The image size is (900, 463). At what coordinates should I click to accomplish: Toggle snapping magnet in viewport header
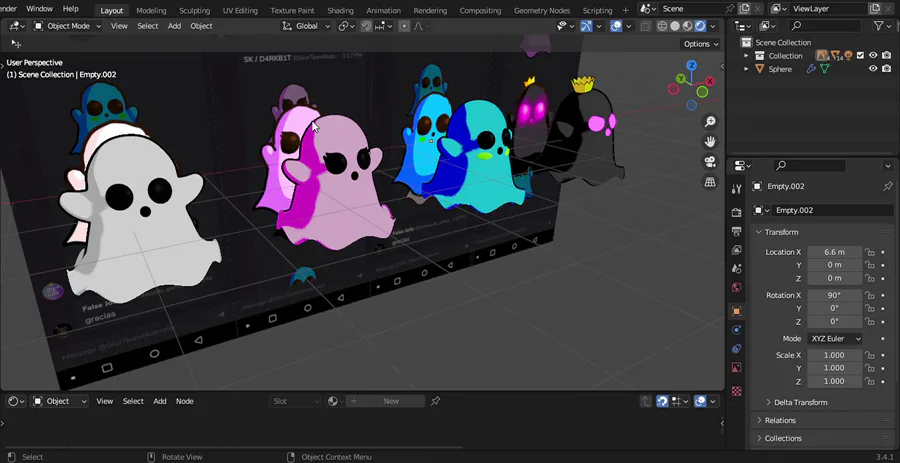pyautogui.click(x=366, y=26)
